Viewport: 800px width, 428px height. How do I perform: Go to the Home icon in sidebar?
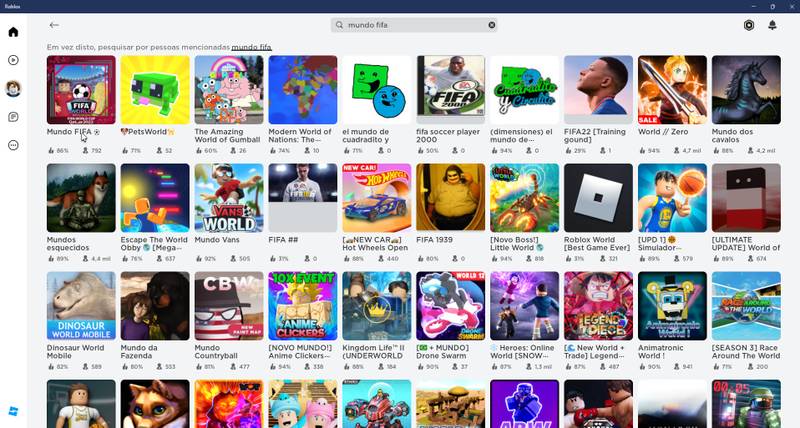point(13,32)
